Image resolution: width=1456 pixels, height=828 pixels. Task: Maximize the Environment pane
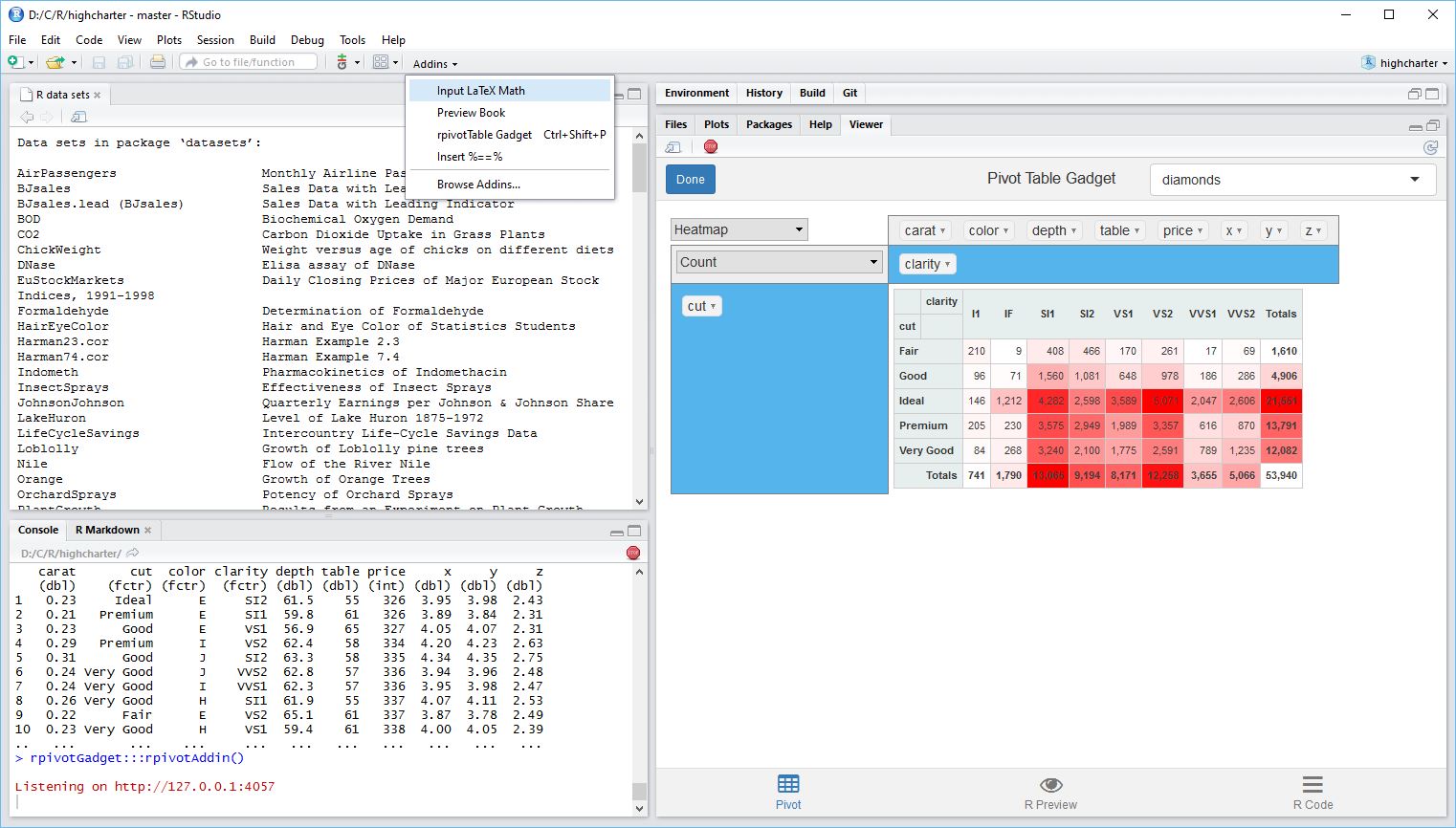(1432, 94)
